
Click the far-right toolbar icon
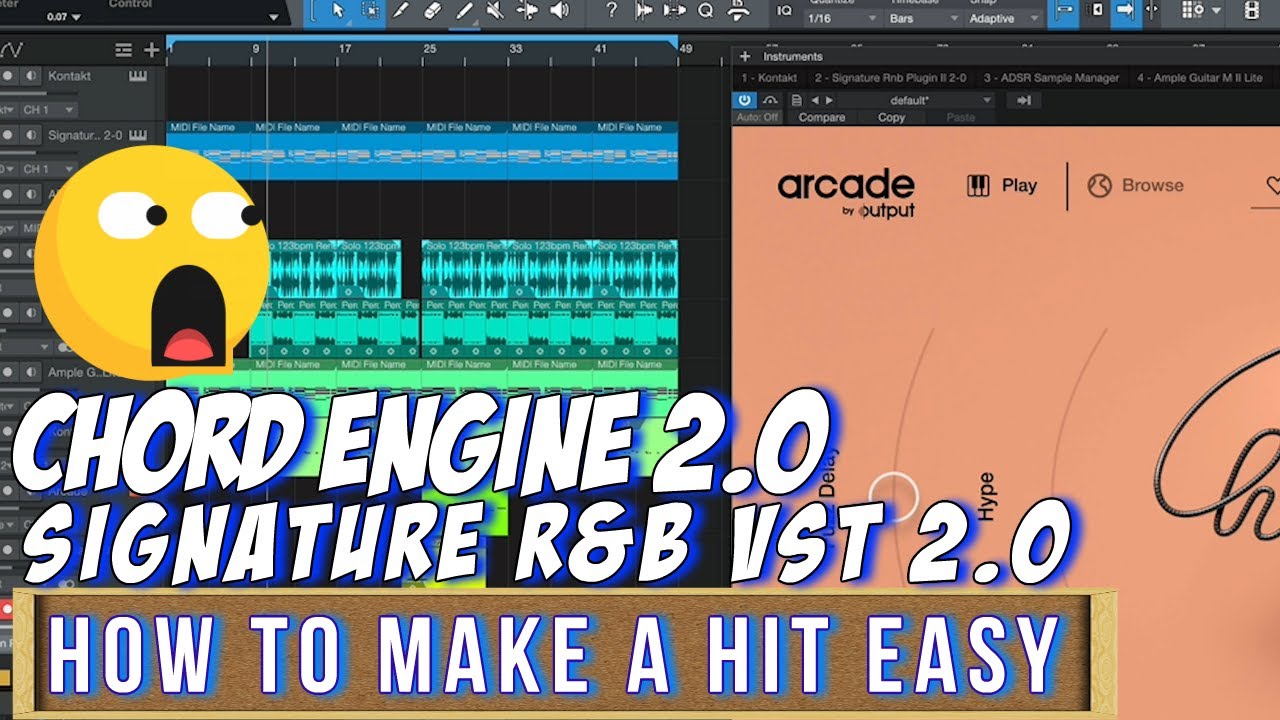pos(1250,11)
